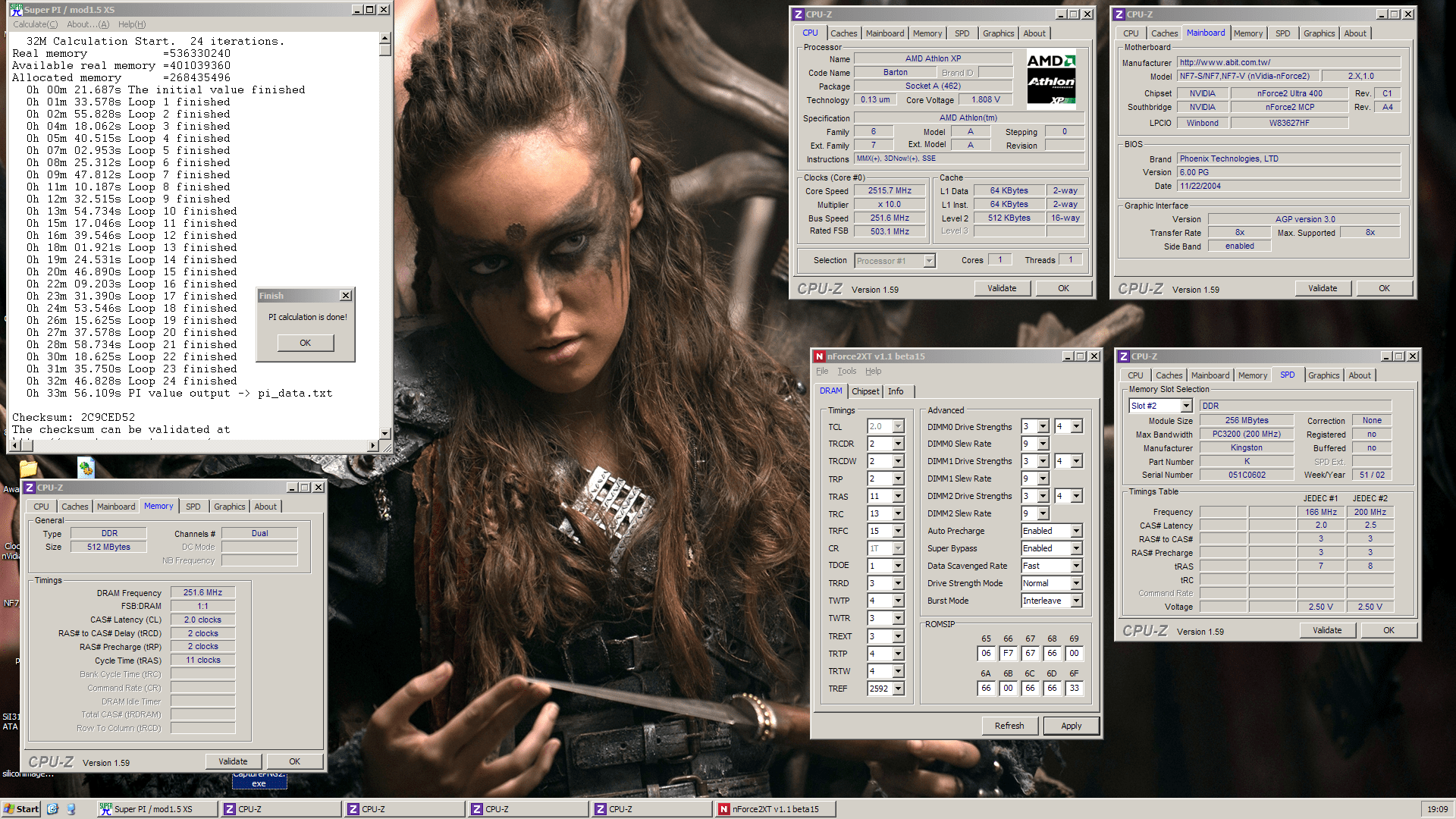
Task: Click the AMD Athlon XP logo image
Action: point(1051,79)
